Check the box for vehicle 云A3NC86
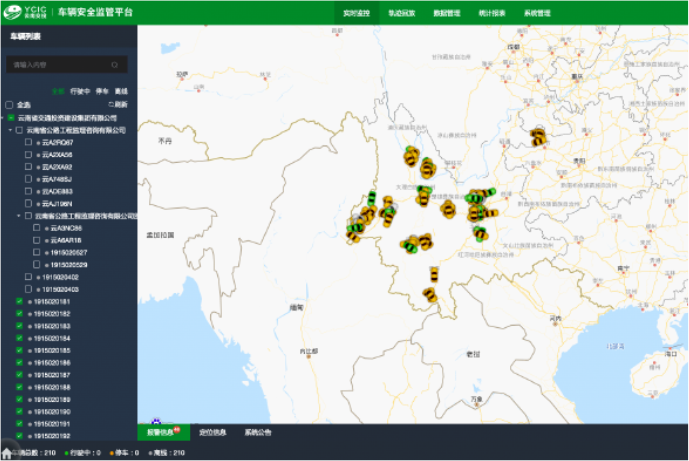The height and width of the screenshot is (461, 689). pyautogui.click(x=37, y=228)
